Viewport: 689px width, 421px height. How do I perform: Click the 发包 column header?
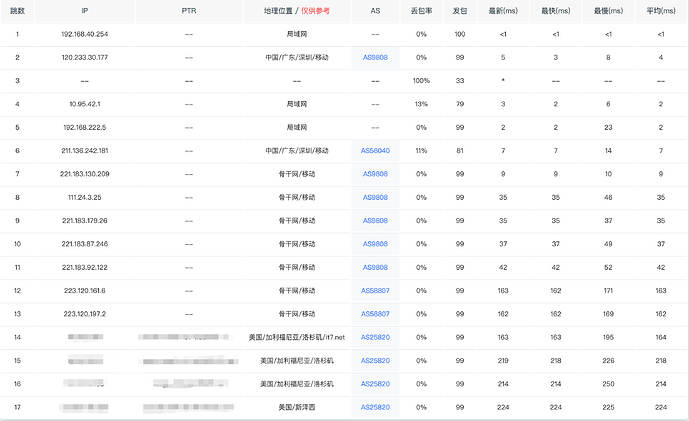460,11
